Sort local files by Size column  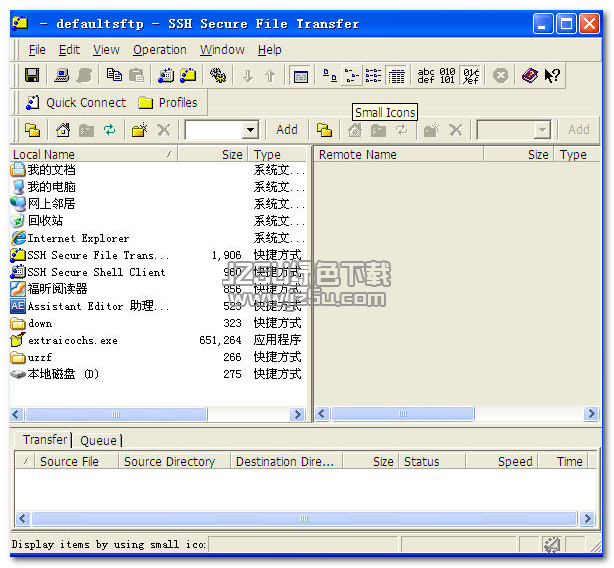pyautogui.click(x=213, y=154)
